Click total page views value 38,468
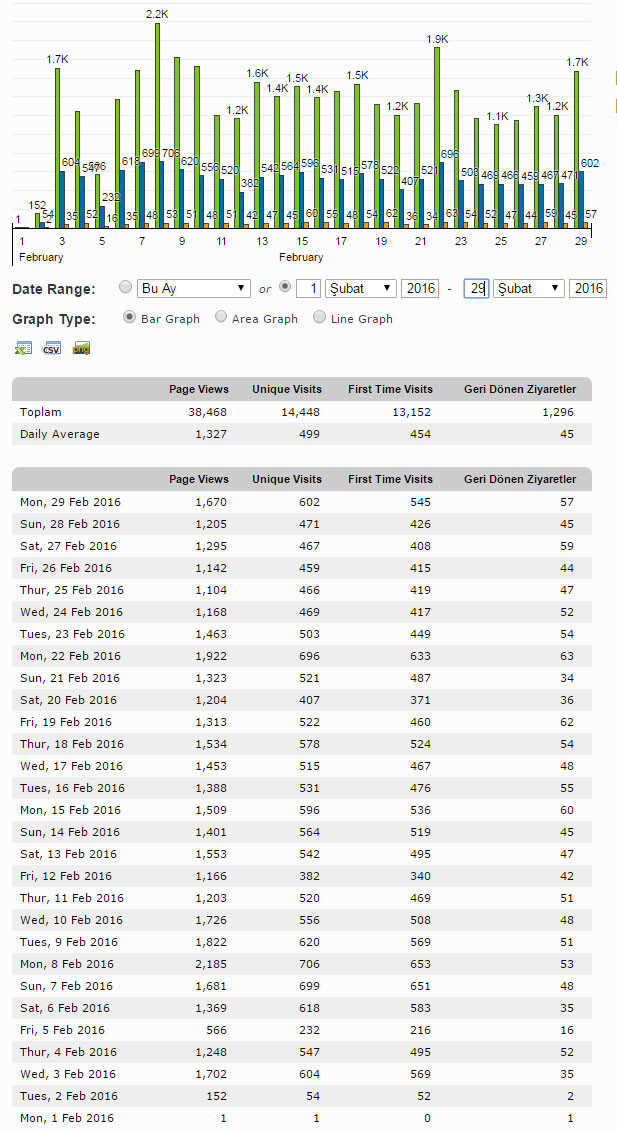Image resolution: width=617 pixels, height=1132 pixels. pyautogui.click(x=206, y=412)
